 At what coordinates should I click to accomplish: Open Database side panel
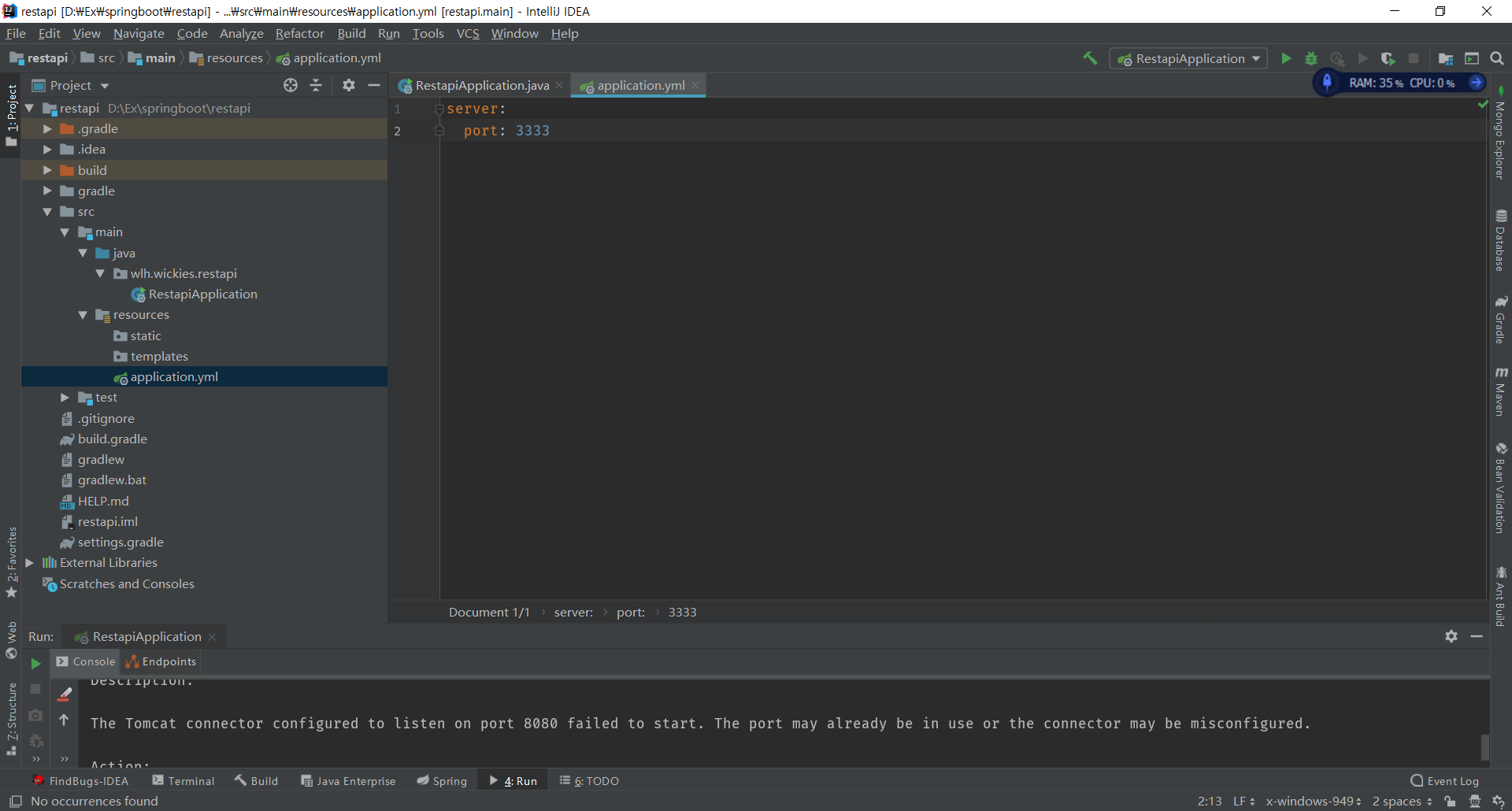[x=1501, y=240]
